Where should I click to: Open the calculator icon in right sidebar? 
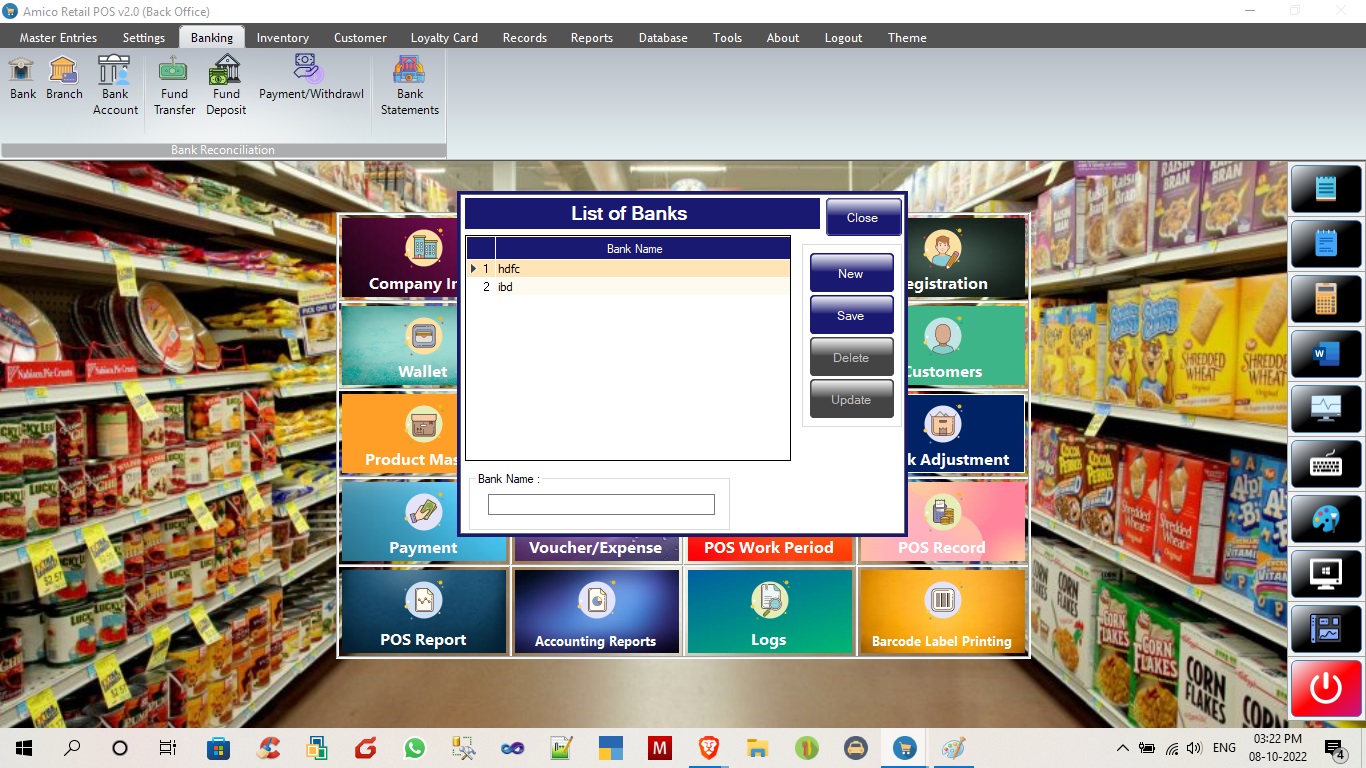tap(1325, 298)
